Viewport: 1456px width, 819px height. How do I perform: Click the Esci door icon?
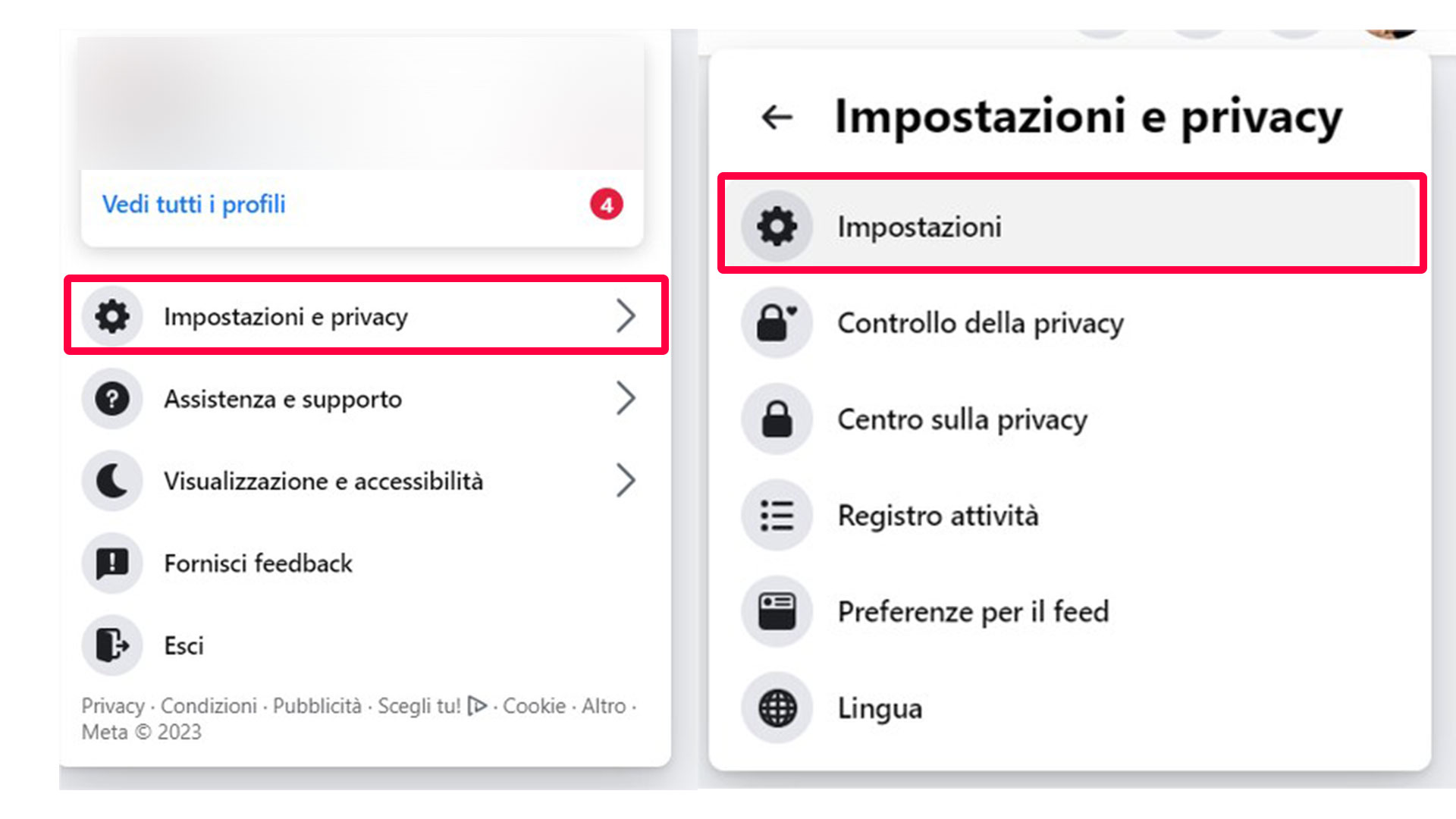coord(111,645)
